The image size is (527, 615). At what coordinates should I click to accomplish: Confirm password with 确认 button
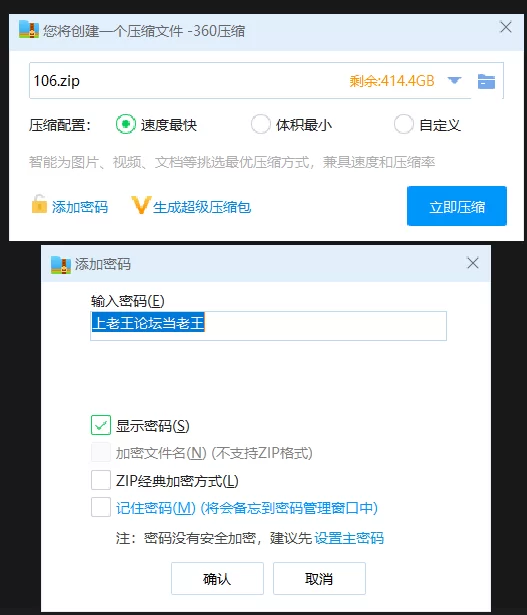(217, 579)
